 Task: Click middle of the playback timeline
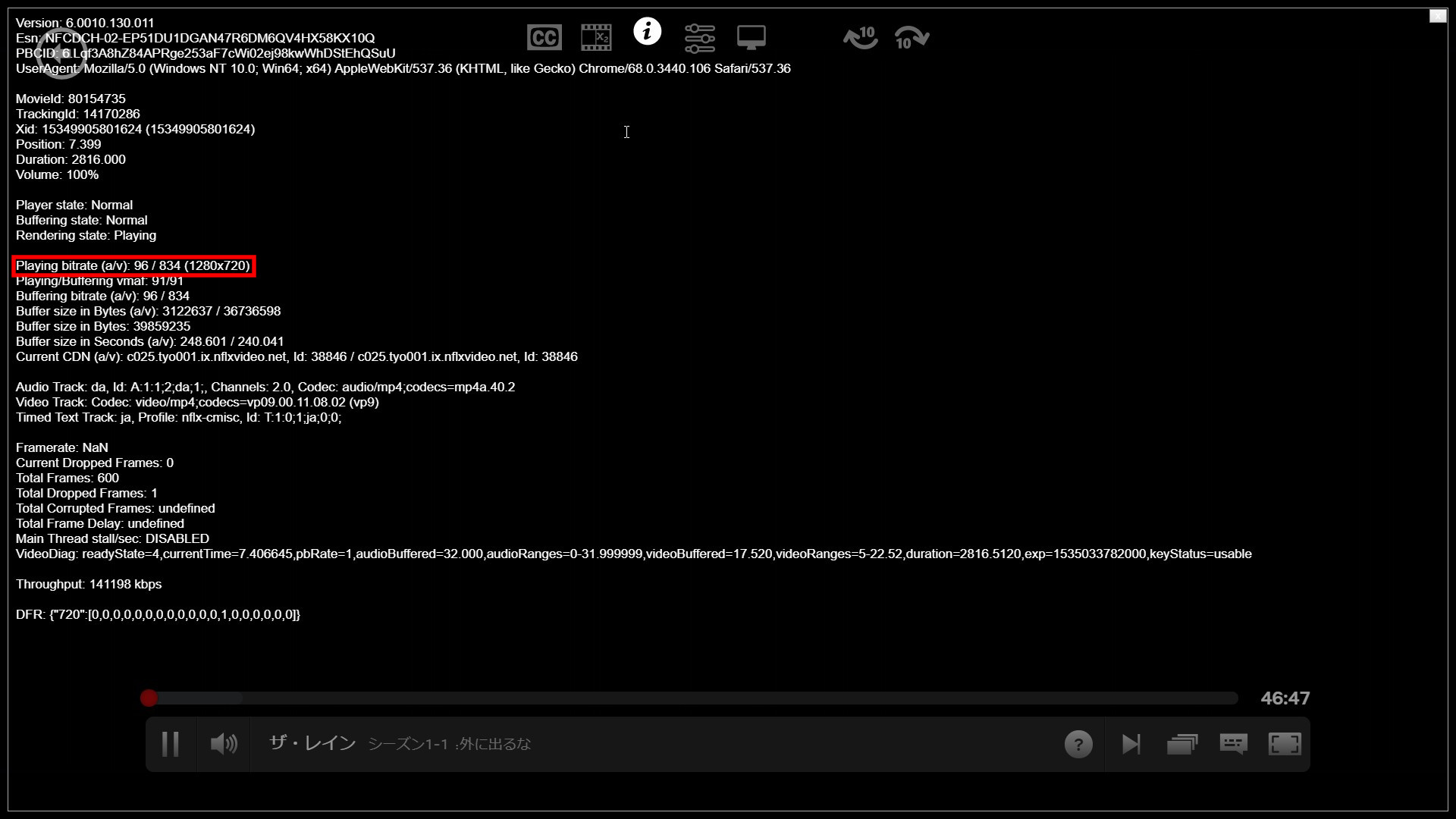pyautogui.click(x=690, y=698)
